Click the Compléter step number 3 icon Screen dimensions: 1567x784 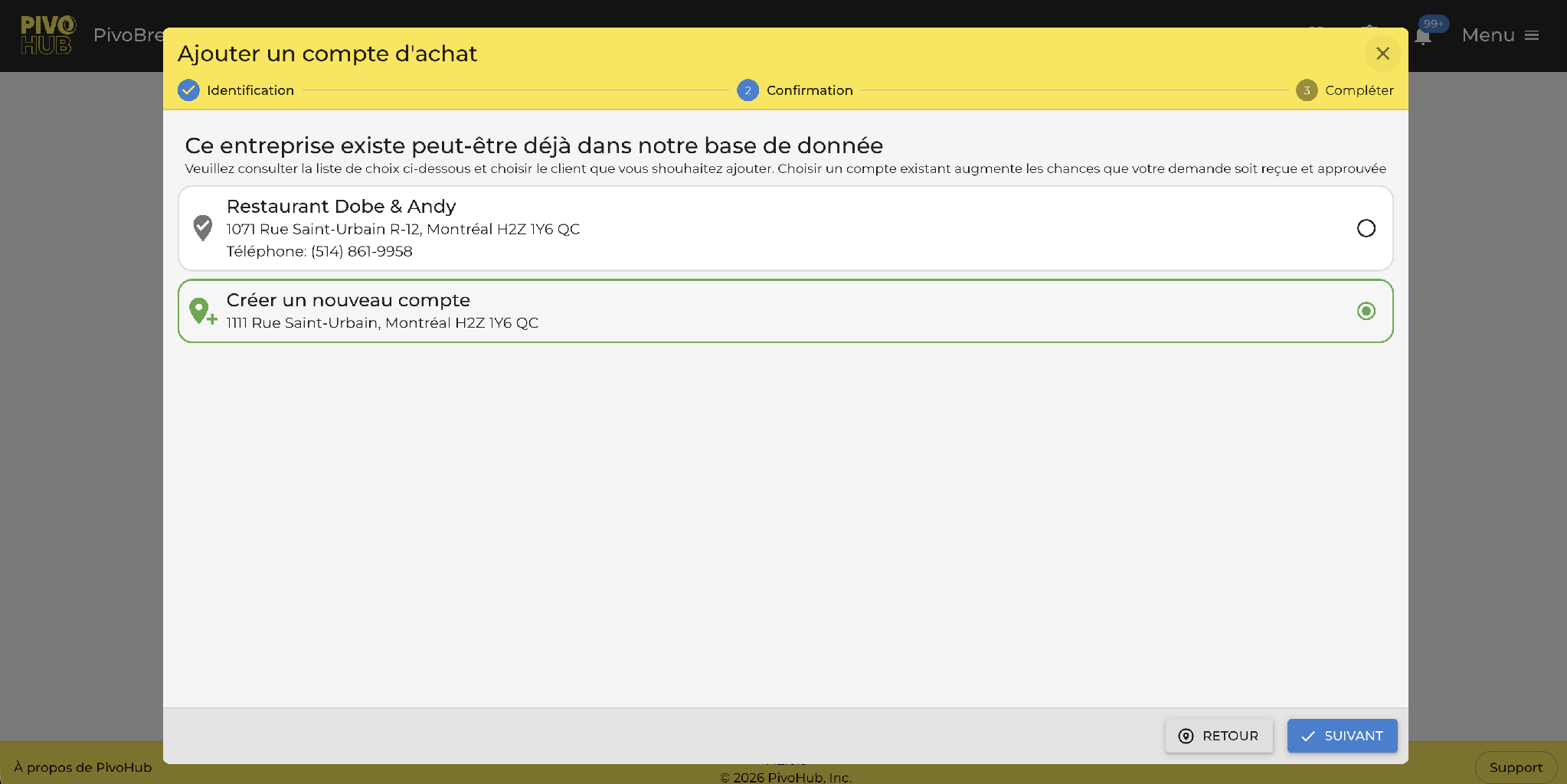click(1307, 90)
